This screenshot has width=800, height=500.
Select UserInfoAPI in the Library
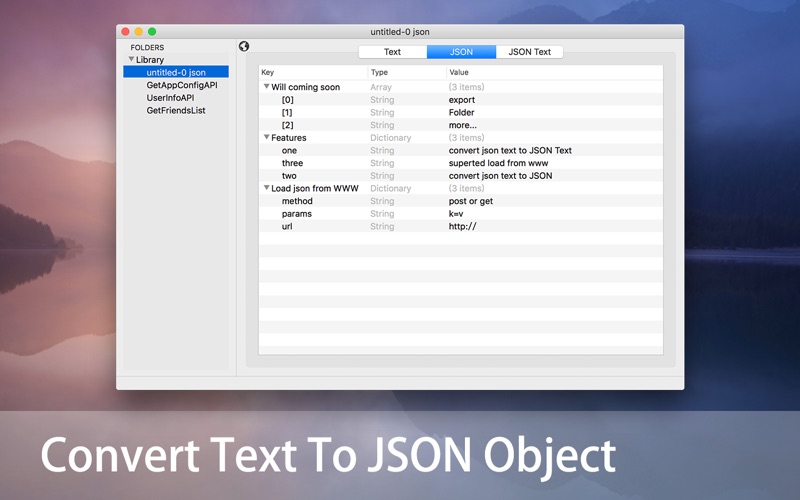click(170, 97)
